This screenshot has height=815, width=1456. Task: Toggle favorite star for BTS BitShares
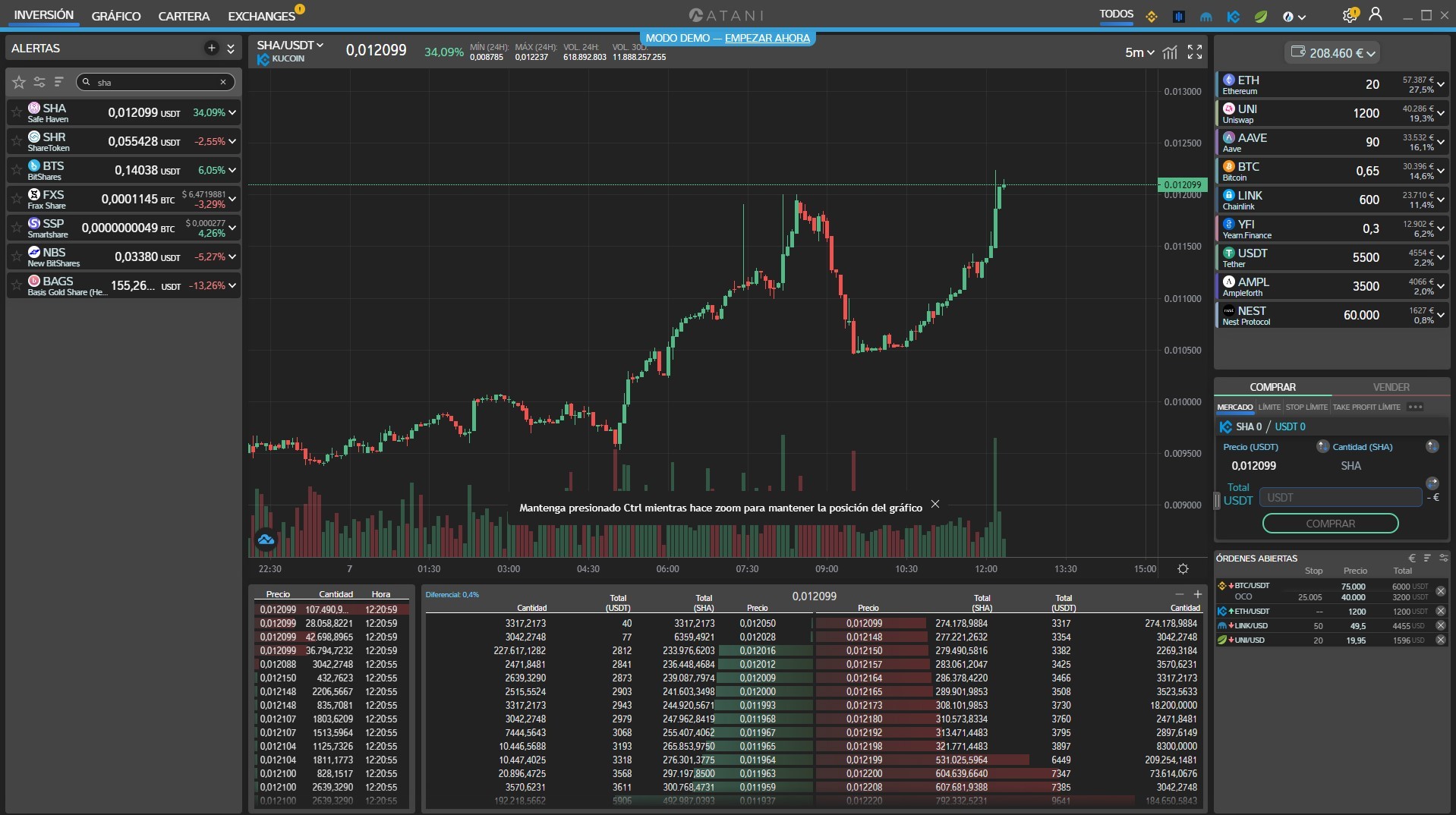pyautogui.click(x=17, y=170)
